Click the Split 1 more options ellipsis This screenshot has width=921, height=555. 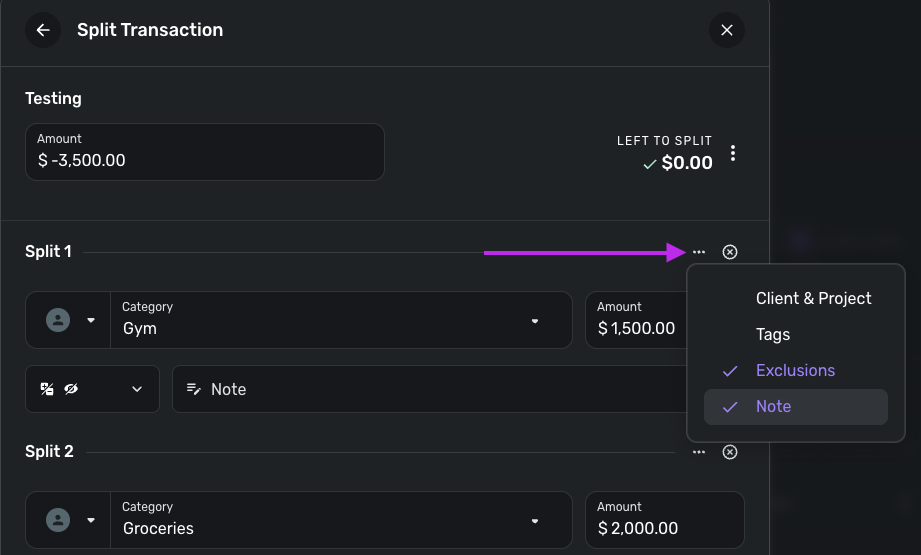coord(699,252)
